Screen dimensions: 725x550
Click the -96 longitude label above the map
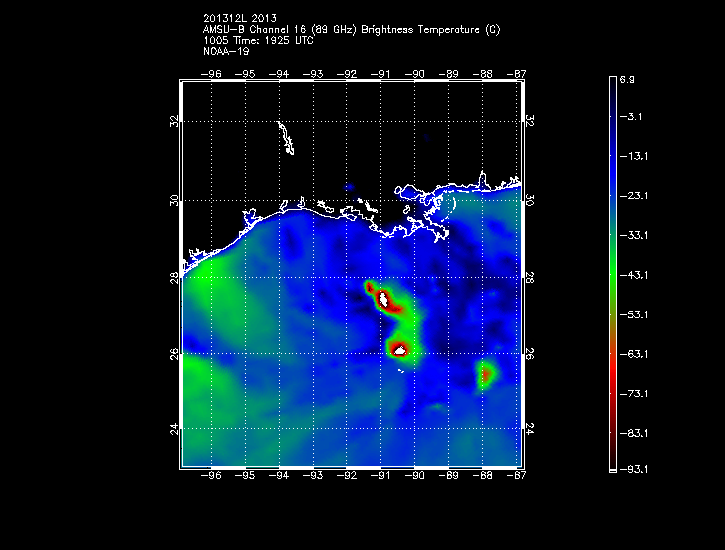pos(211,74)
